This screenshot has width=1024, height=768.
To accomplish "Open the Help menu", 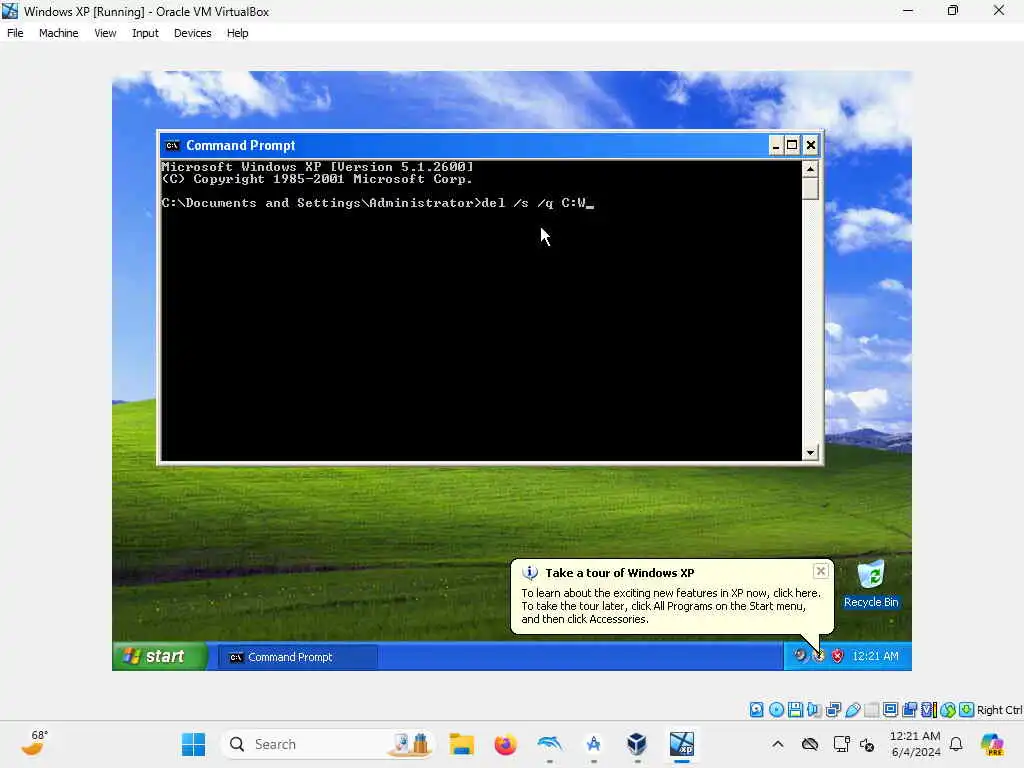I will click(x=237, y=33).
